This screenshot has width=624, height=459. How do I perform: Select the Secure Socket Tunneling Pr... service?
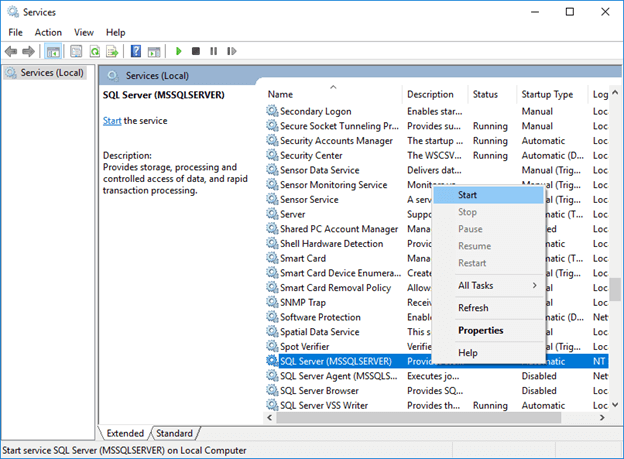[437, 126]
